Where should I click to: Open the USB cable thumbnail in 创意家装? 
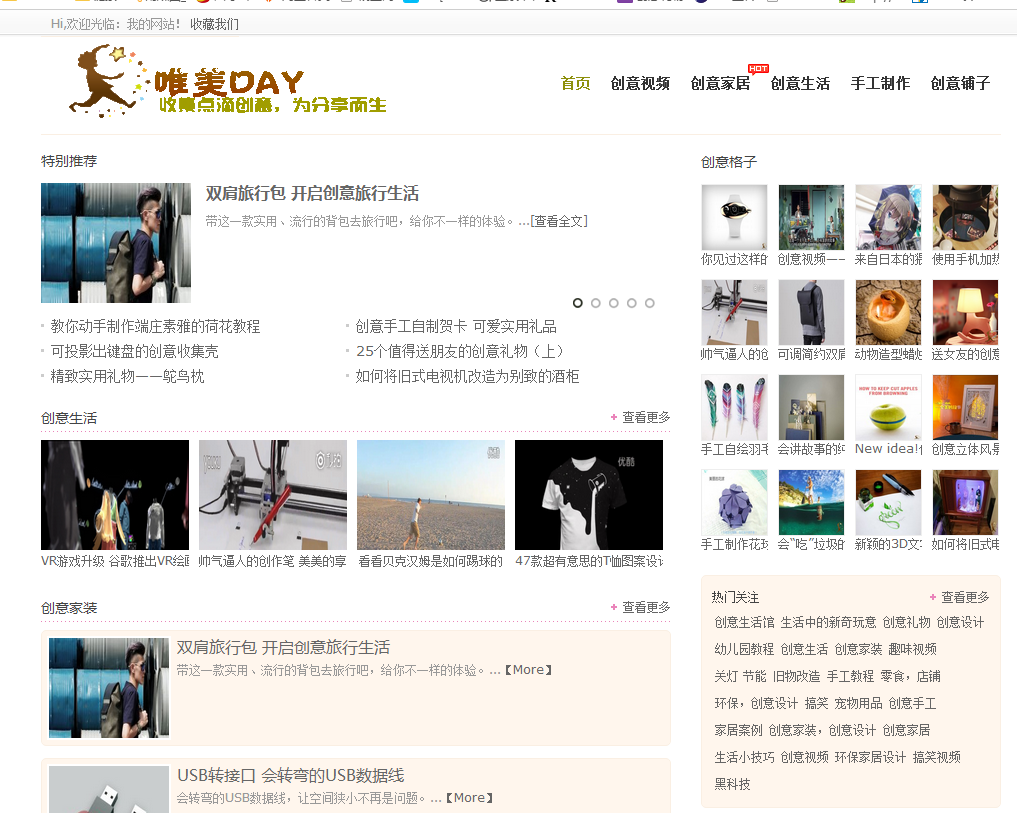(109, 789)
